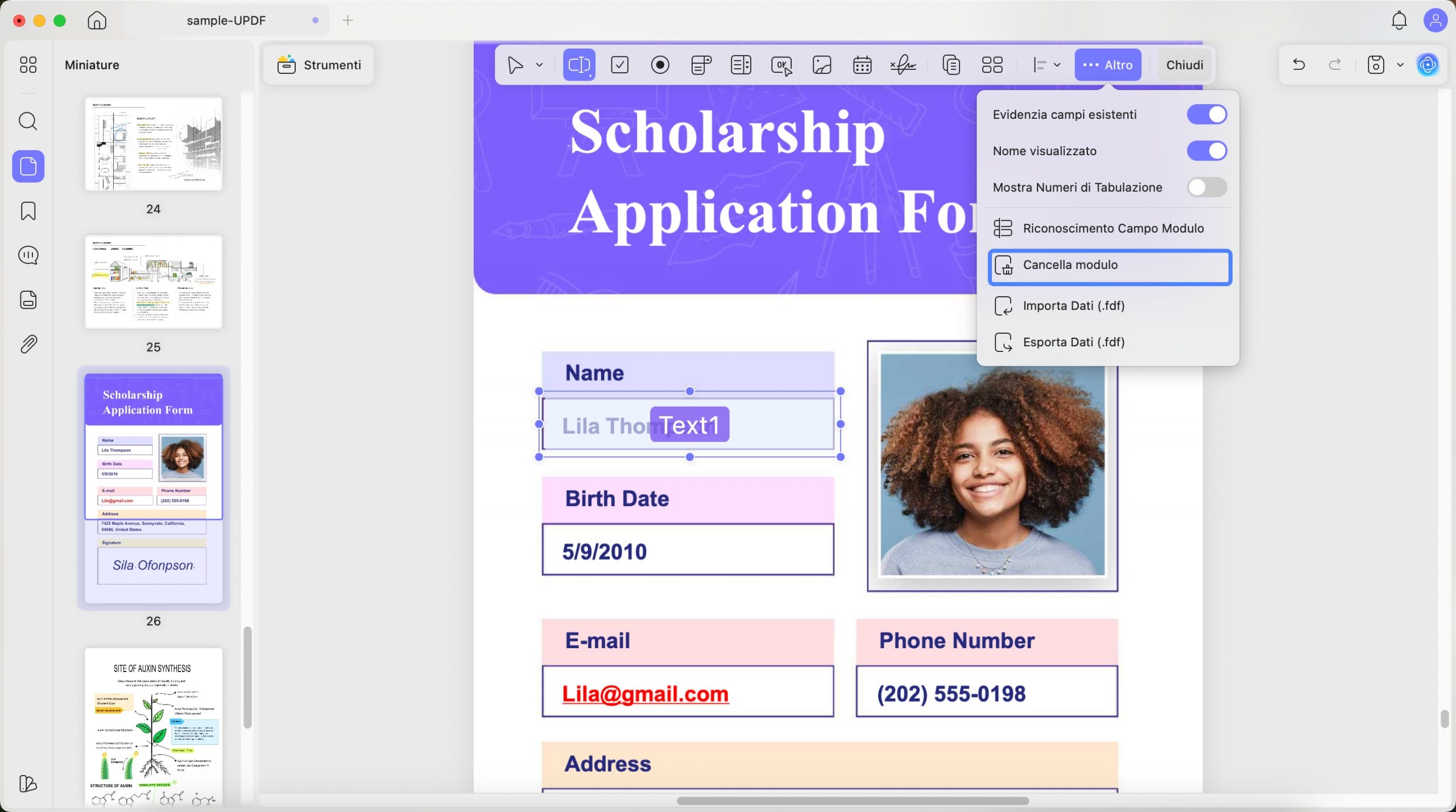
Task: Select the radio button field tool
Action: click(660, 65)
